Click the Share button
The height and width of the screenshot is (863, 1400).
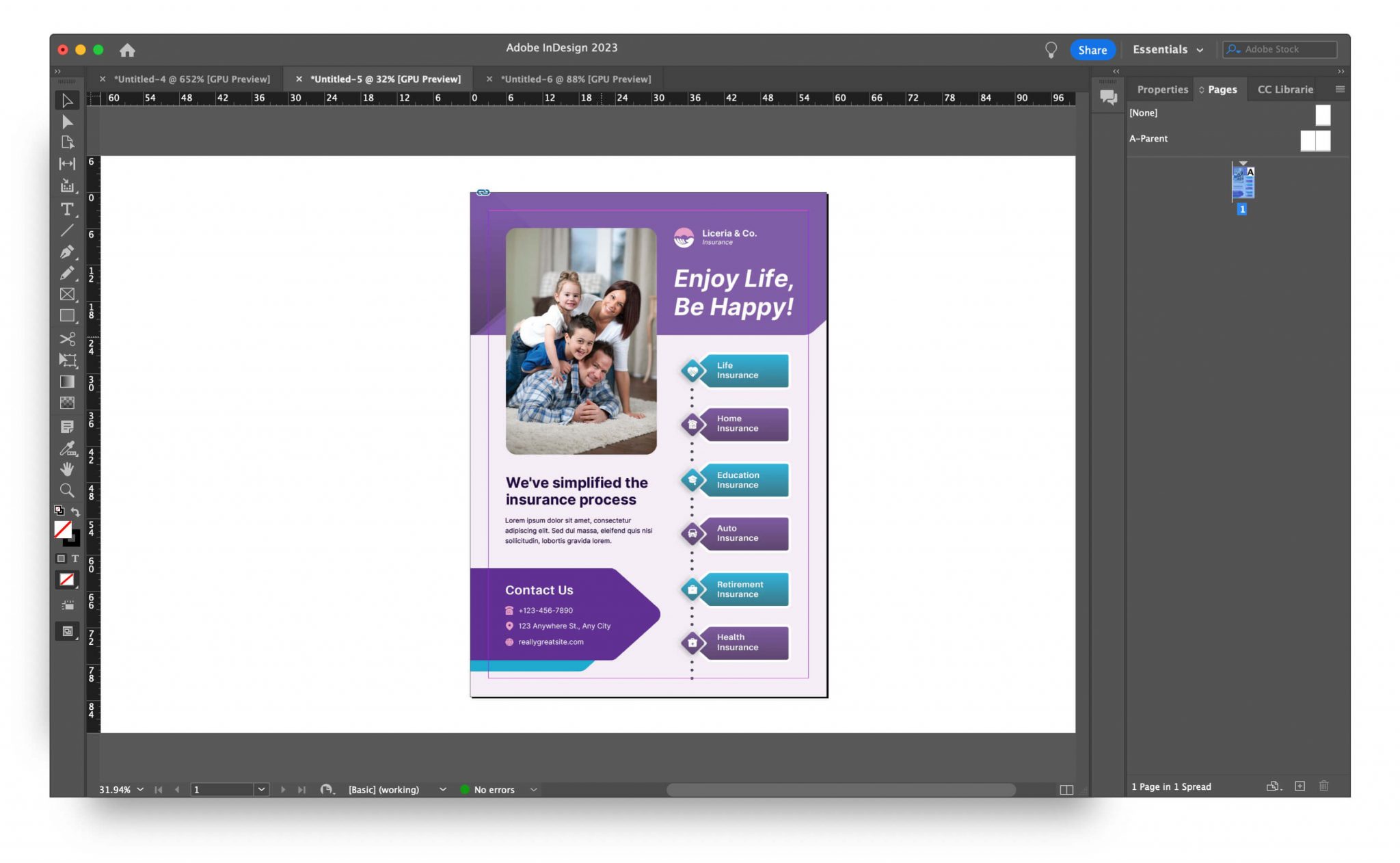pos(1092,49)
